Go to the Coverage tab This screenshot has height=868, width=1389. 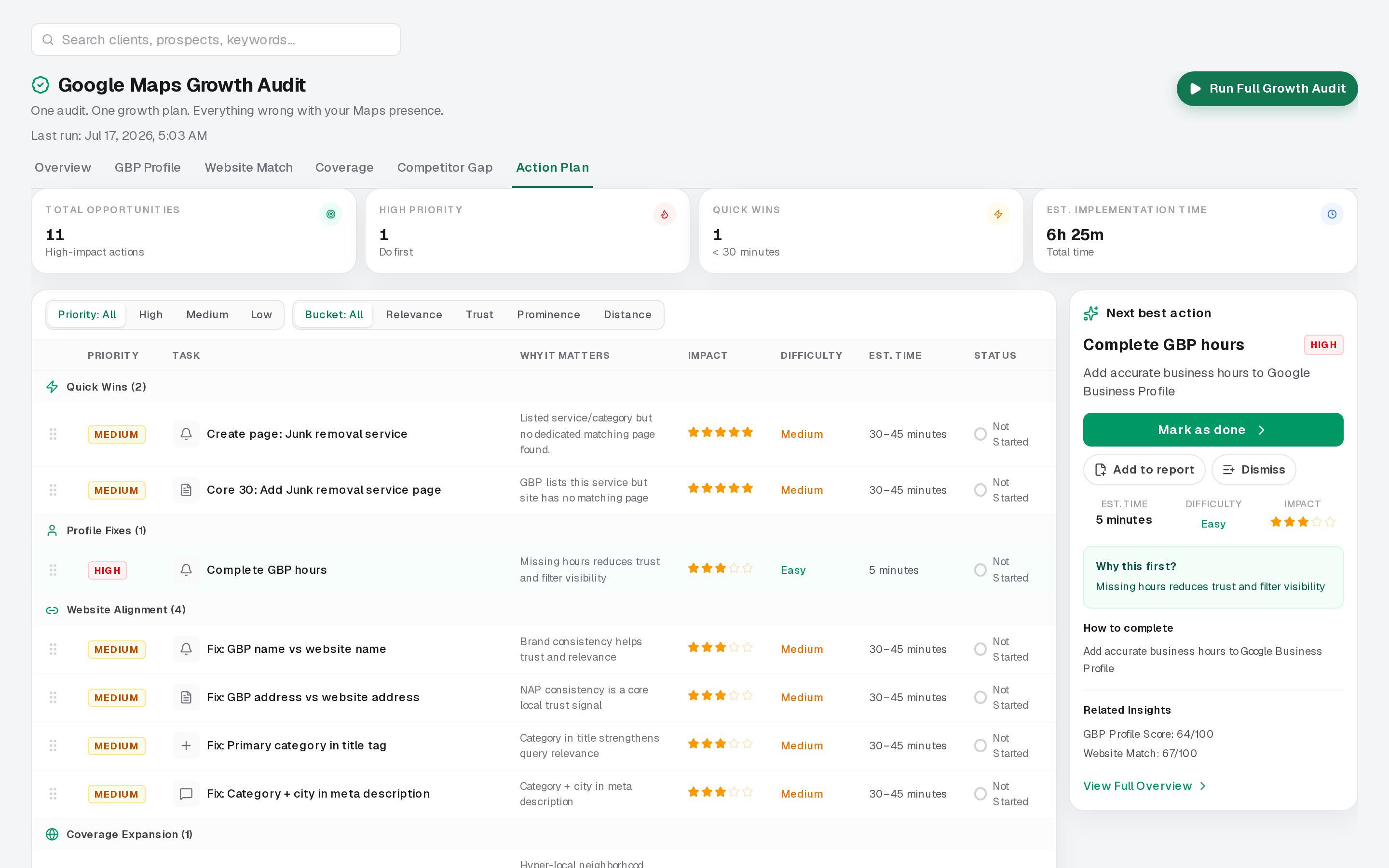click(x=344, y=167)
